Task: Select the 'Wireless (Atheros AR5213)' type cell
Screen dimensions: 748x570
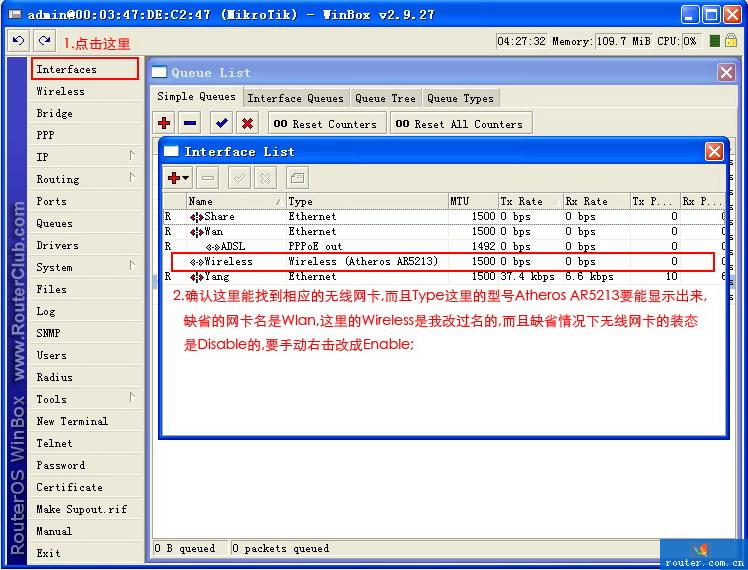Action: coord(363,261)
